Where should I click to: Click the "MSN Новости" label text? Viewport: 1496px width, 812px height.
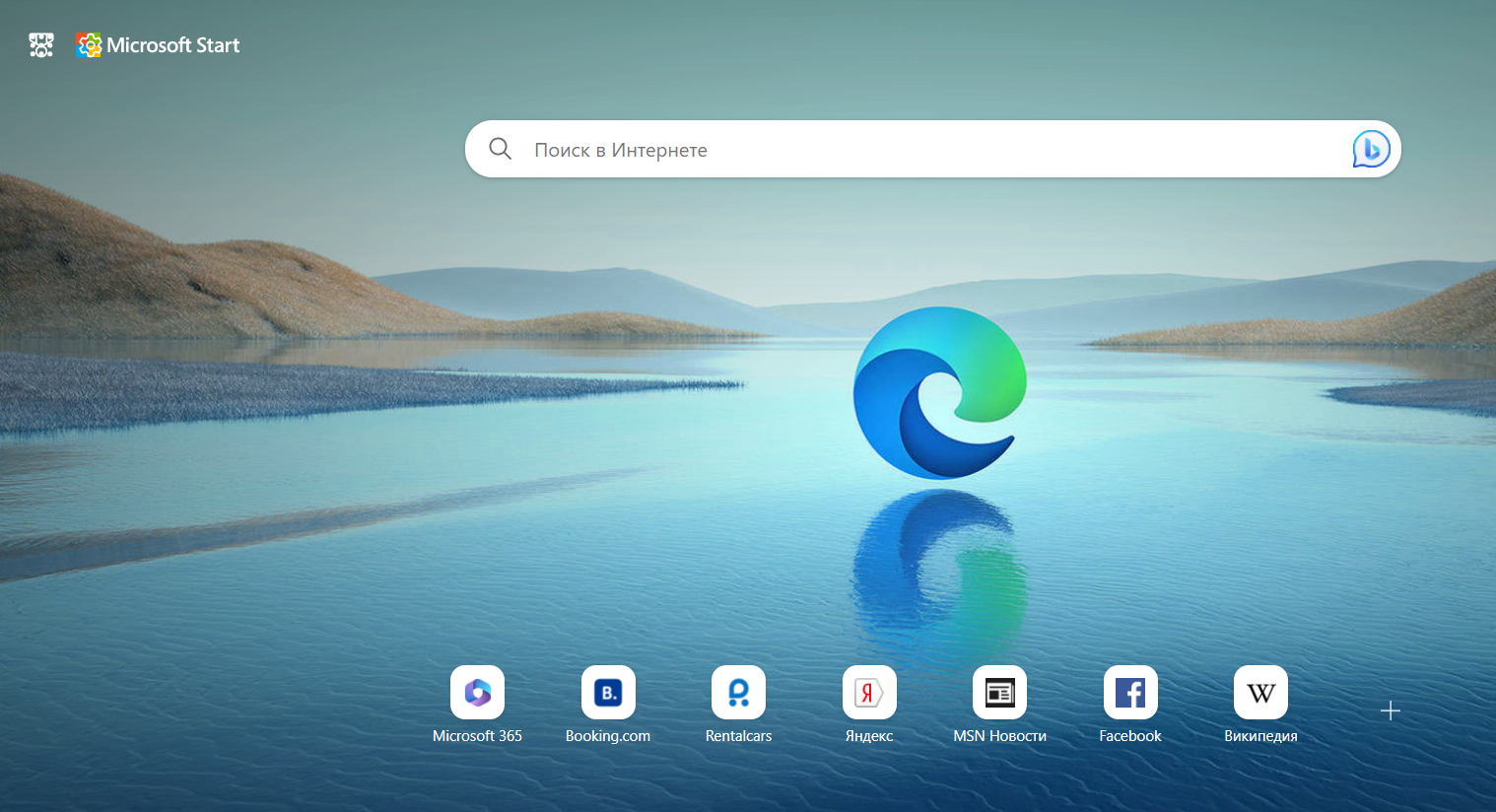1000,736
